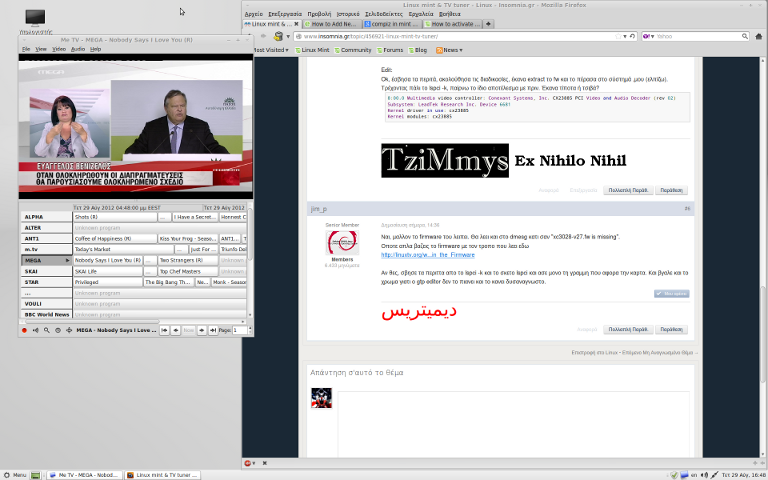Open the linuxtv.org firmware link

point(428,255)
